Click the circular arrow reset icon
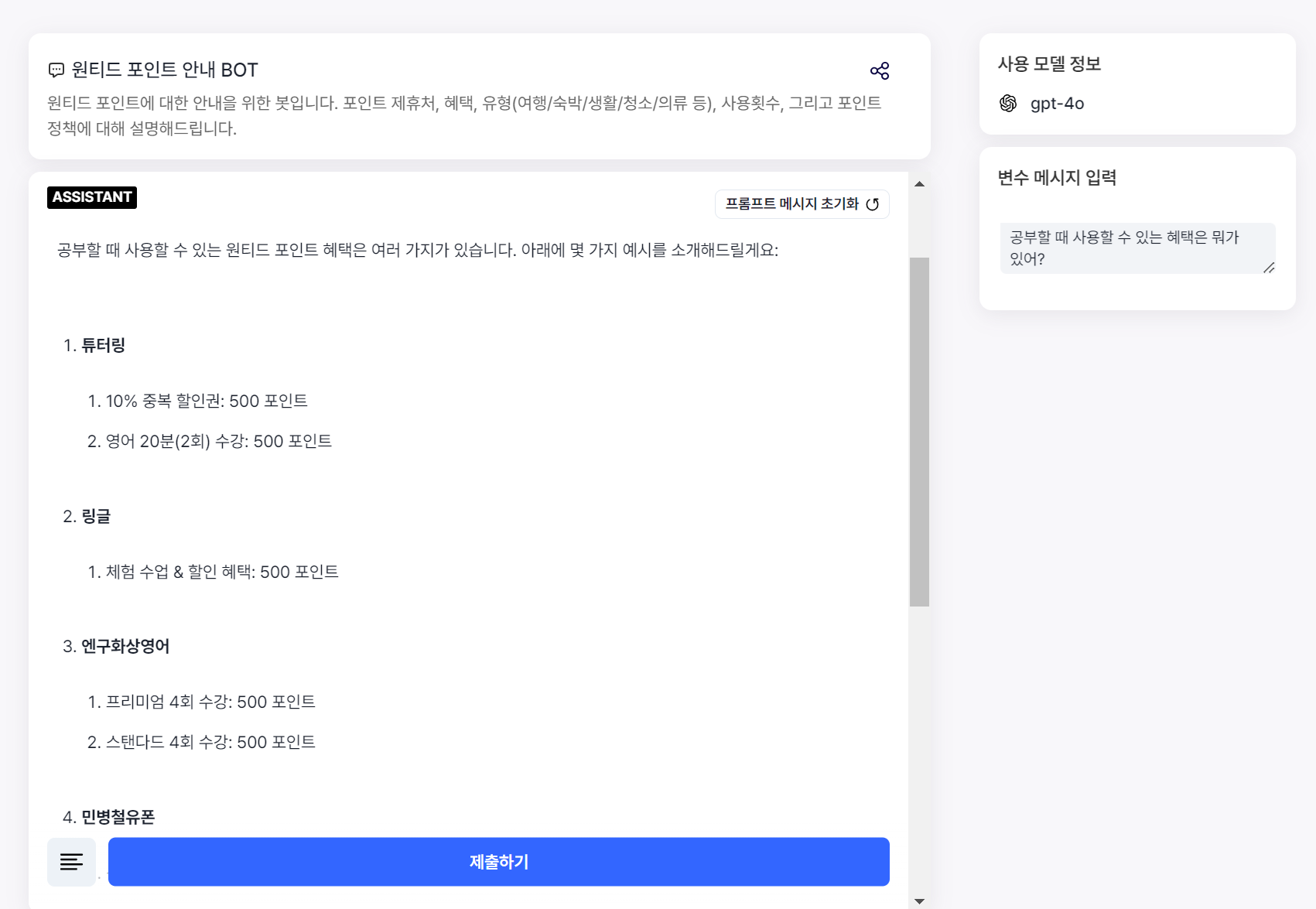The width and height of the screenshot is (1316, 909). (x=873, y=204)
